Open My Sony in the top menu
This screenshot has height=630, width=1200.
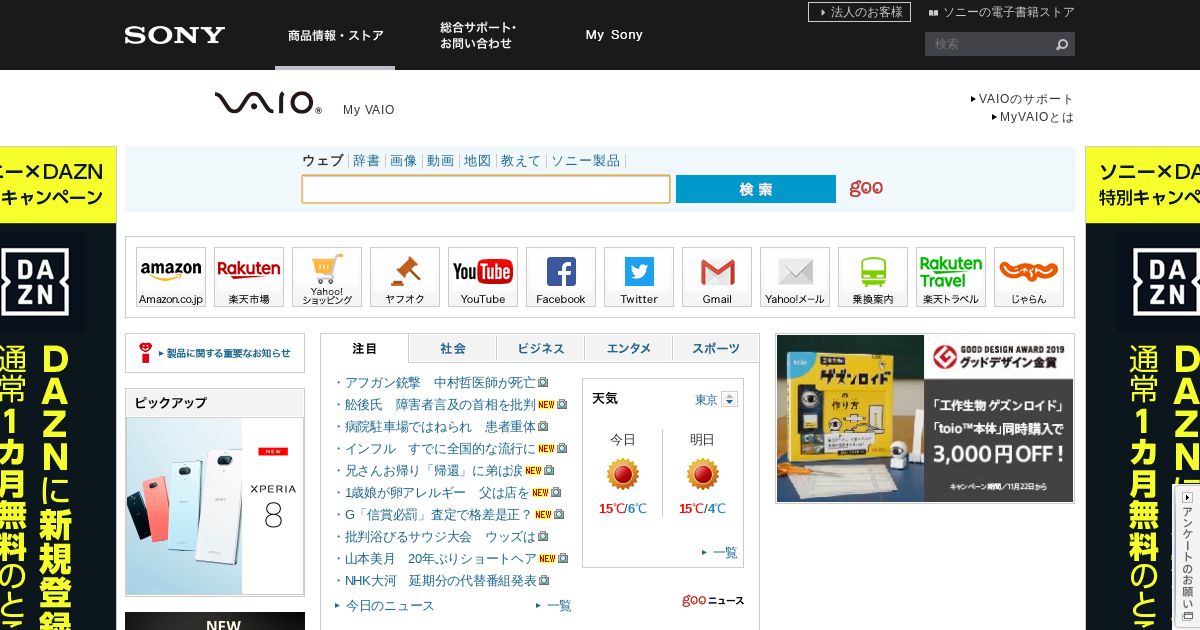tap(614, 35)
